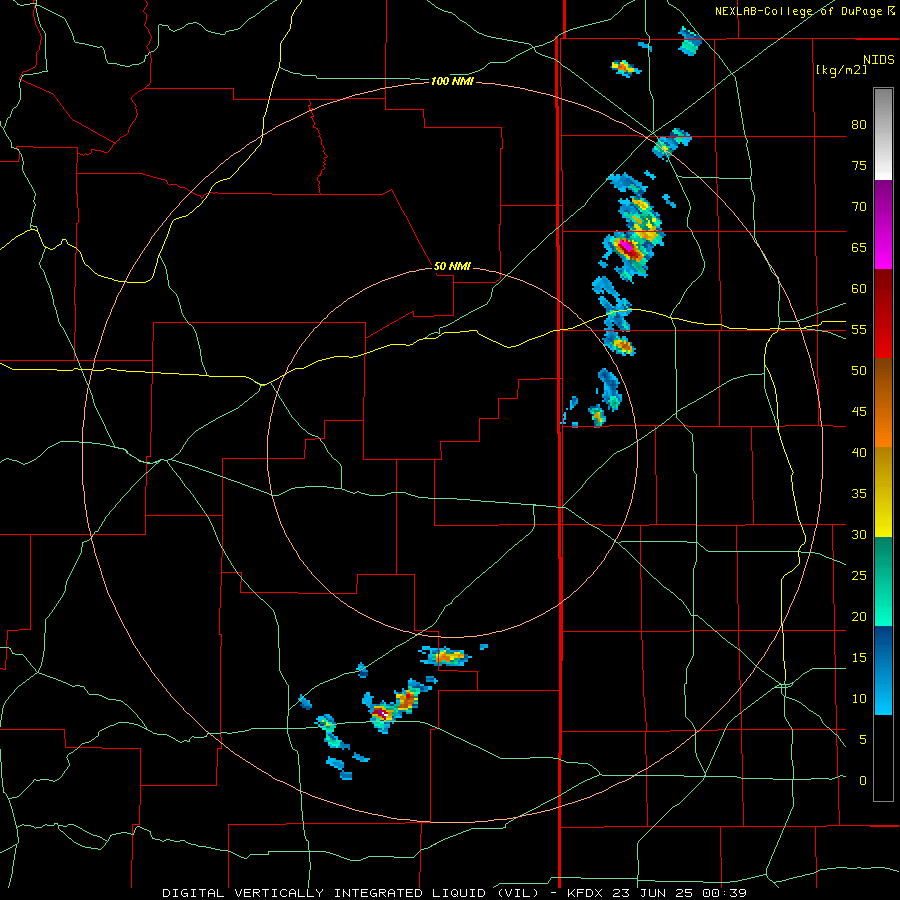The height and width of the screenshot is (900, 900).
Task: Click scale value 0
Action: point(863,781)
